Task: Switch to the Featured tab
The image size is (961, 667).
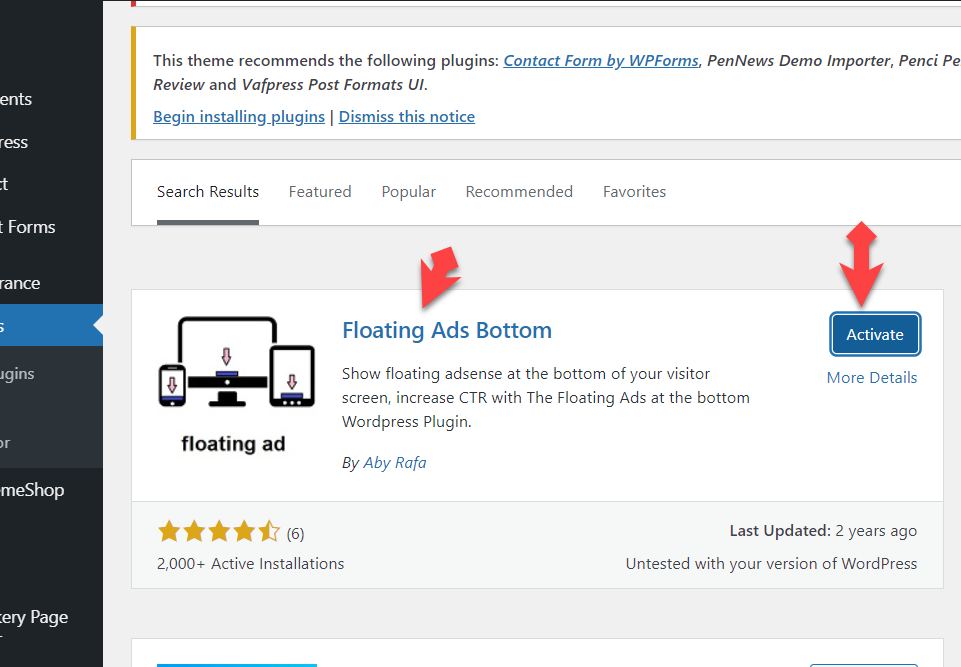Action: pos(320,192)
